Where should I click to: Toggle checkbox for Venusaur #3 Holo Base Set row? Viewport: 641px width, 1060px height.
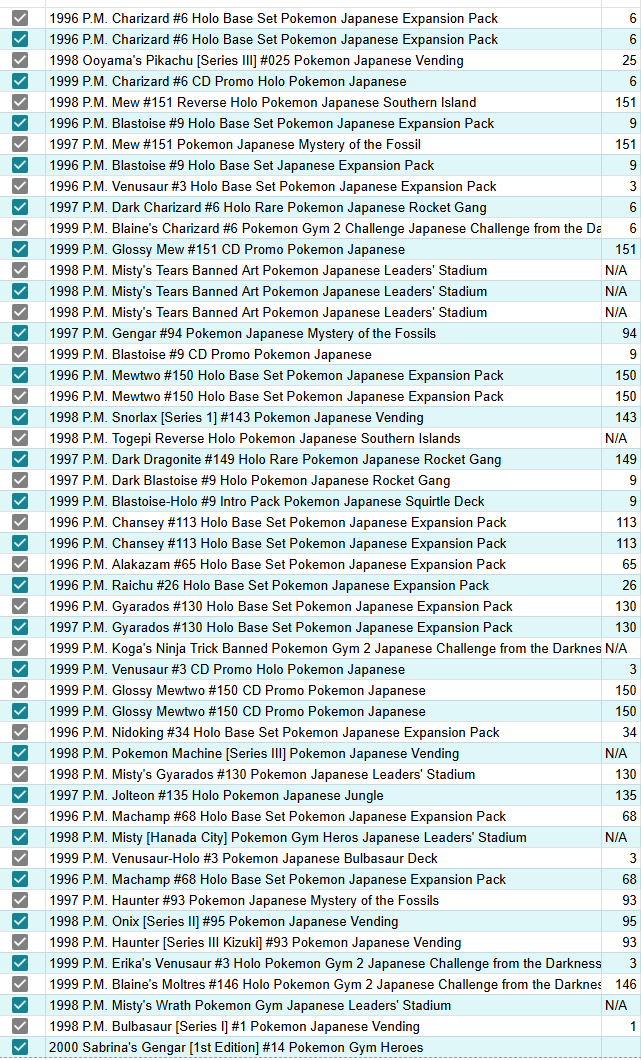(x=20, y=186)
